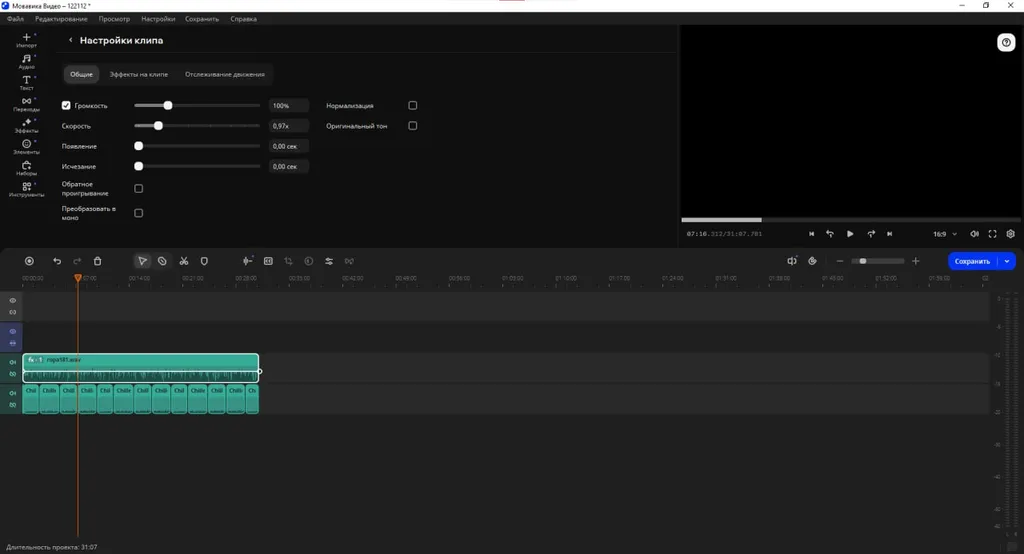Go back using the Настройки клипа chevron
1024x554 pixels.
(71, 41)
